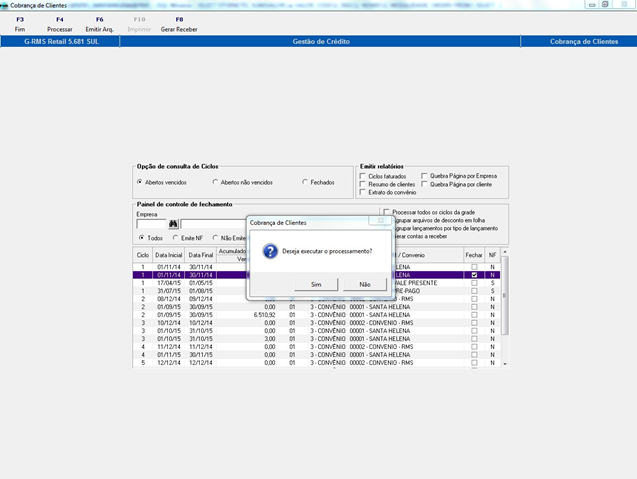Screen dimensions: 637x479
Task: Click the Data Final cell 12/12/14
Action: click(201, 362)
